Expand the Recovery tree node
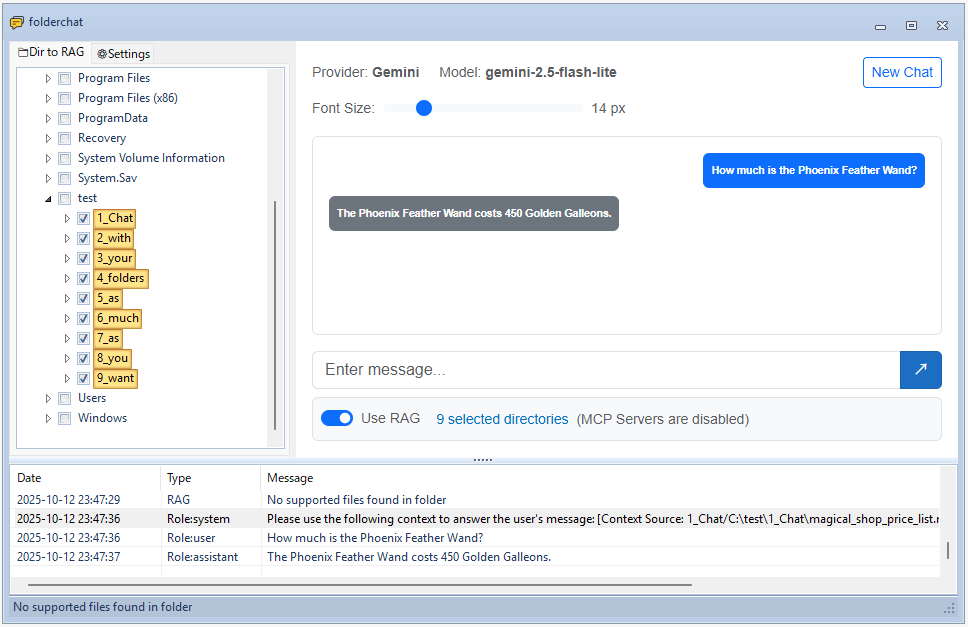Screen dimensions: 968x627 coord(48,137)
